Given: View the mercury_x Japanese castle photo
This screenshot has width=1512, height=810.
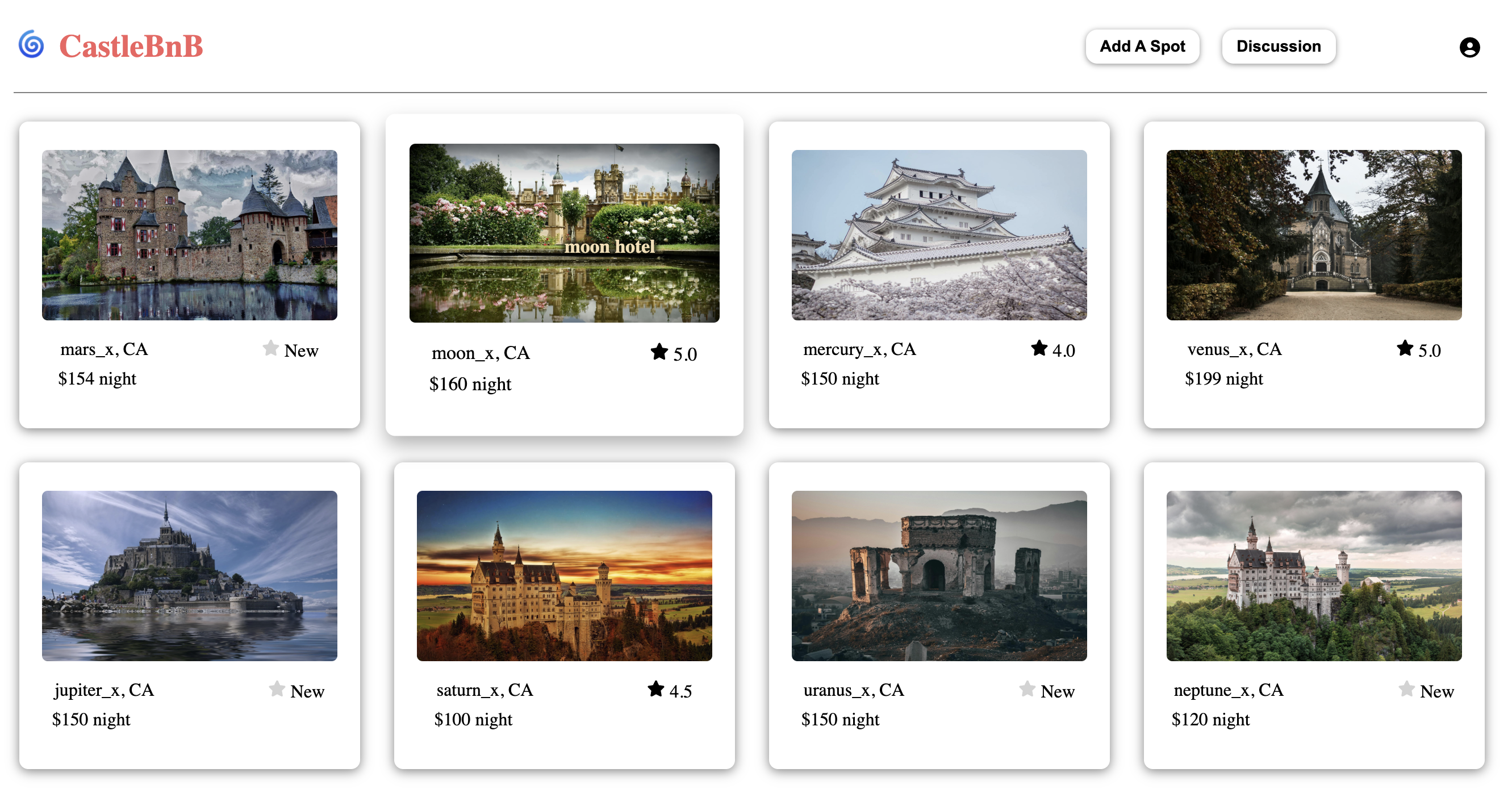Looking at the screenshot, I should 938,235.
